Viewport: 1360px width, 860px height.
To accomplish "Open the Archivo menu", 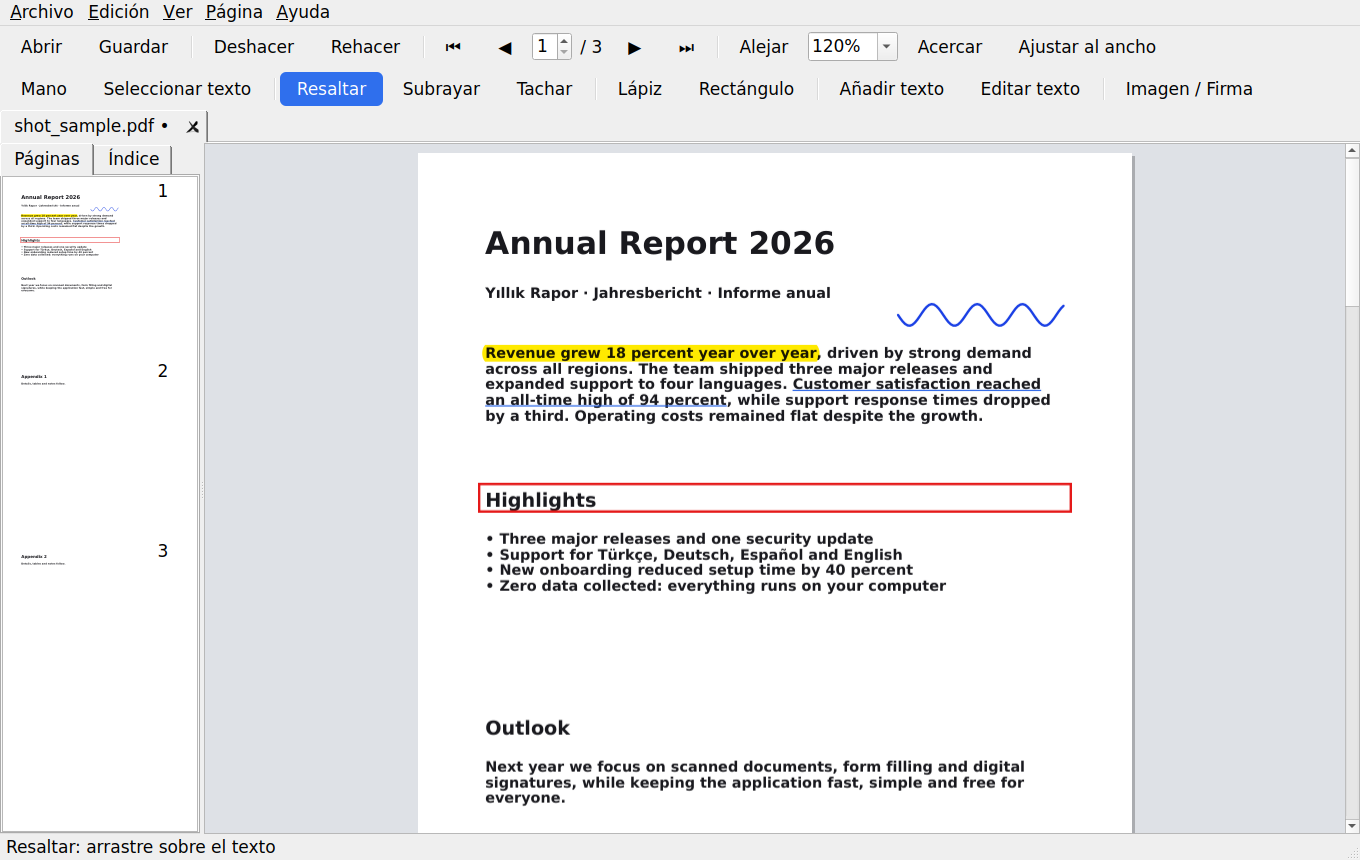I will tap(41, 12).
